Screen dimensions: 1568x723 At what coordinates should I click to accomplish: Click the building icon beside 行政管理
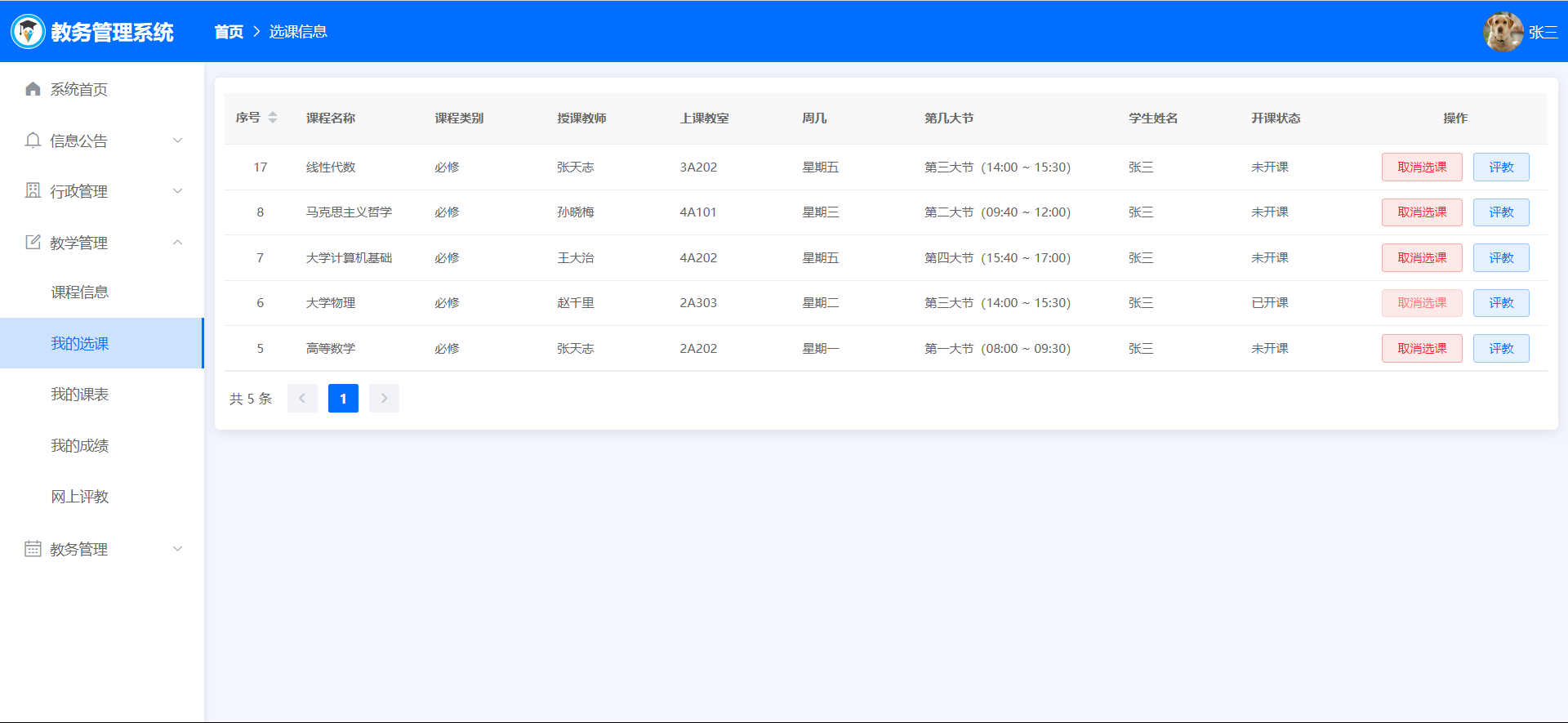point(33,191)
